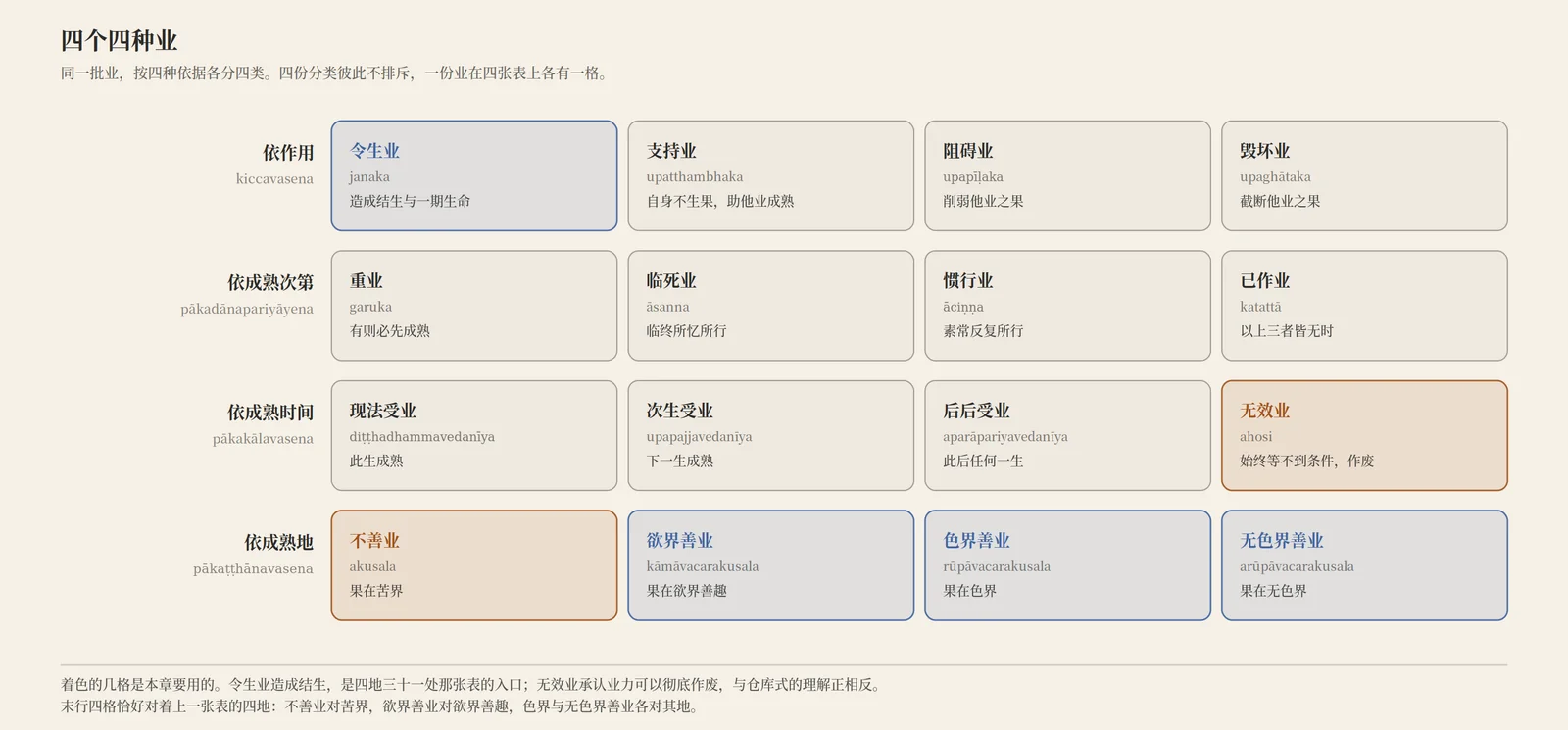Select the 色界善业 card
This screenshot has width=1568, height=730.
point(1067,565)
